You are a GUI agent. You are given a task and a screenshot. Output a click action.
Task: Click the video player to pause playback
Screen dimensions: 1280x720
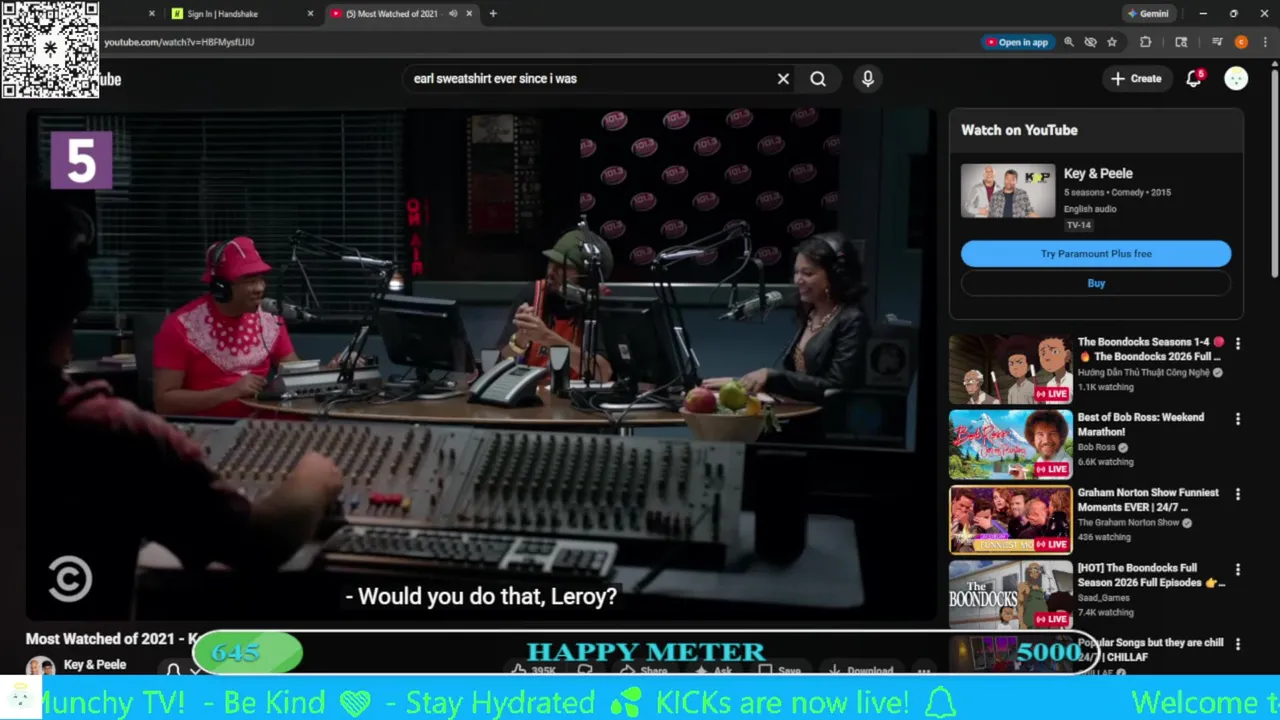pos(481,365)
